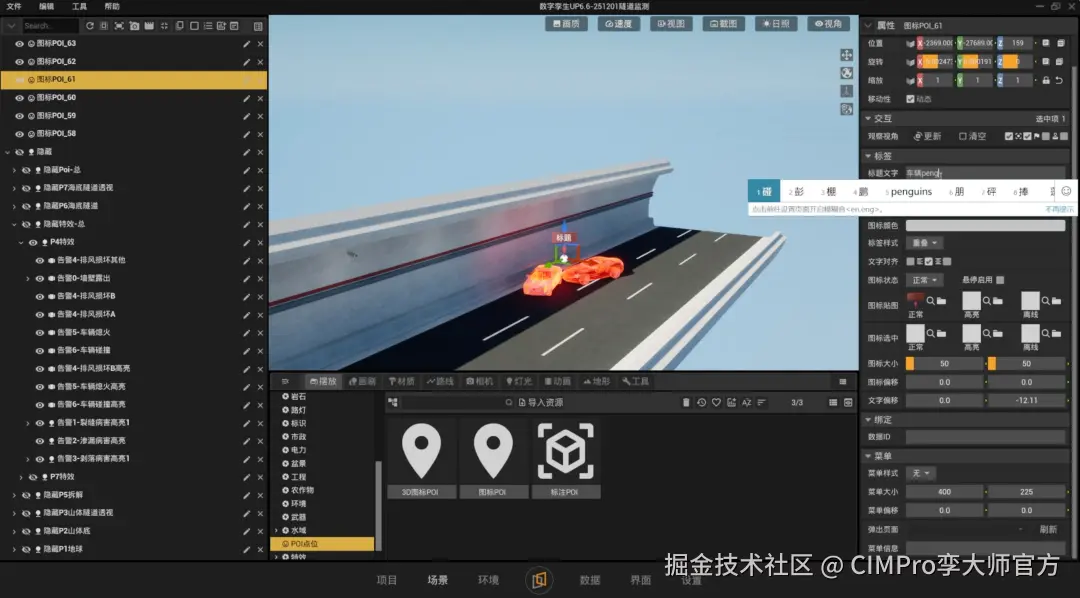
Task: Open the 图标状态 正常 dropdown
Action: [925, 280]
